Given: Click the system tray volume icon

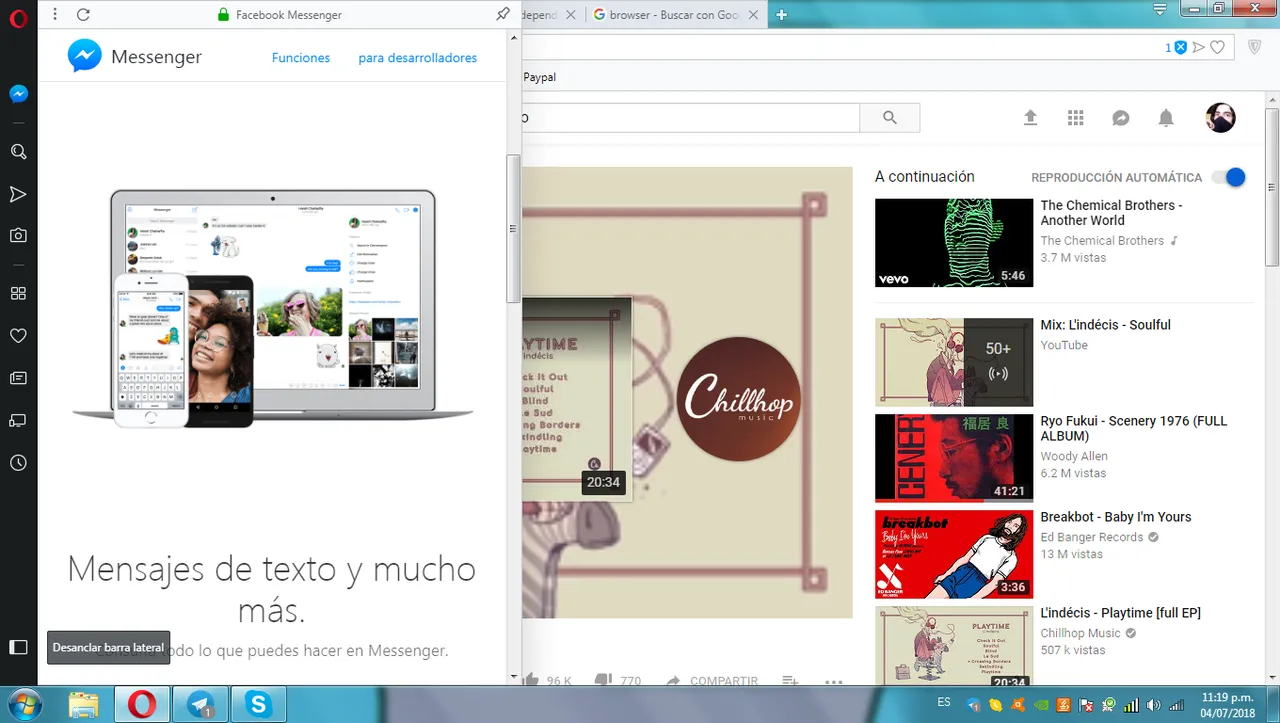Looking at the screenshot, I should 1153,705.
